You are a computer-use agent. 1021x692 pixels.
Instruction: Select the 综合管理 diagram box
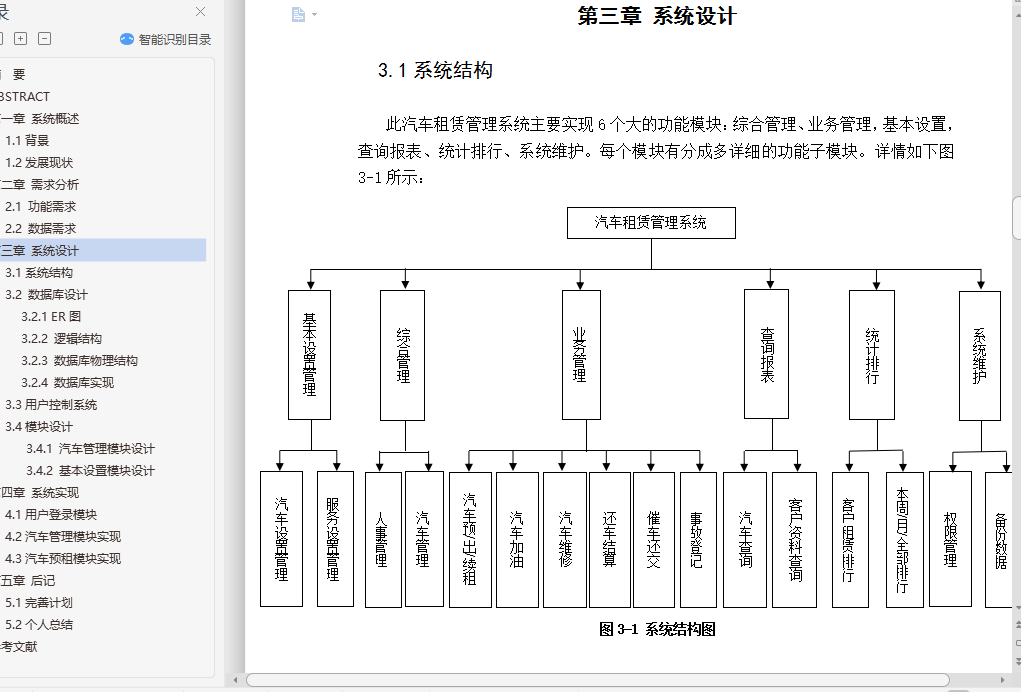coord(402,355)
